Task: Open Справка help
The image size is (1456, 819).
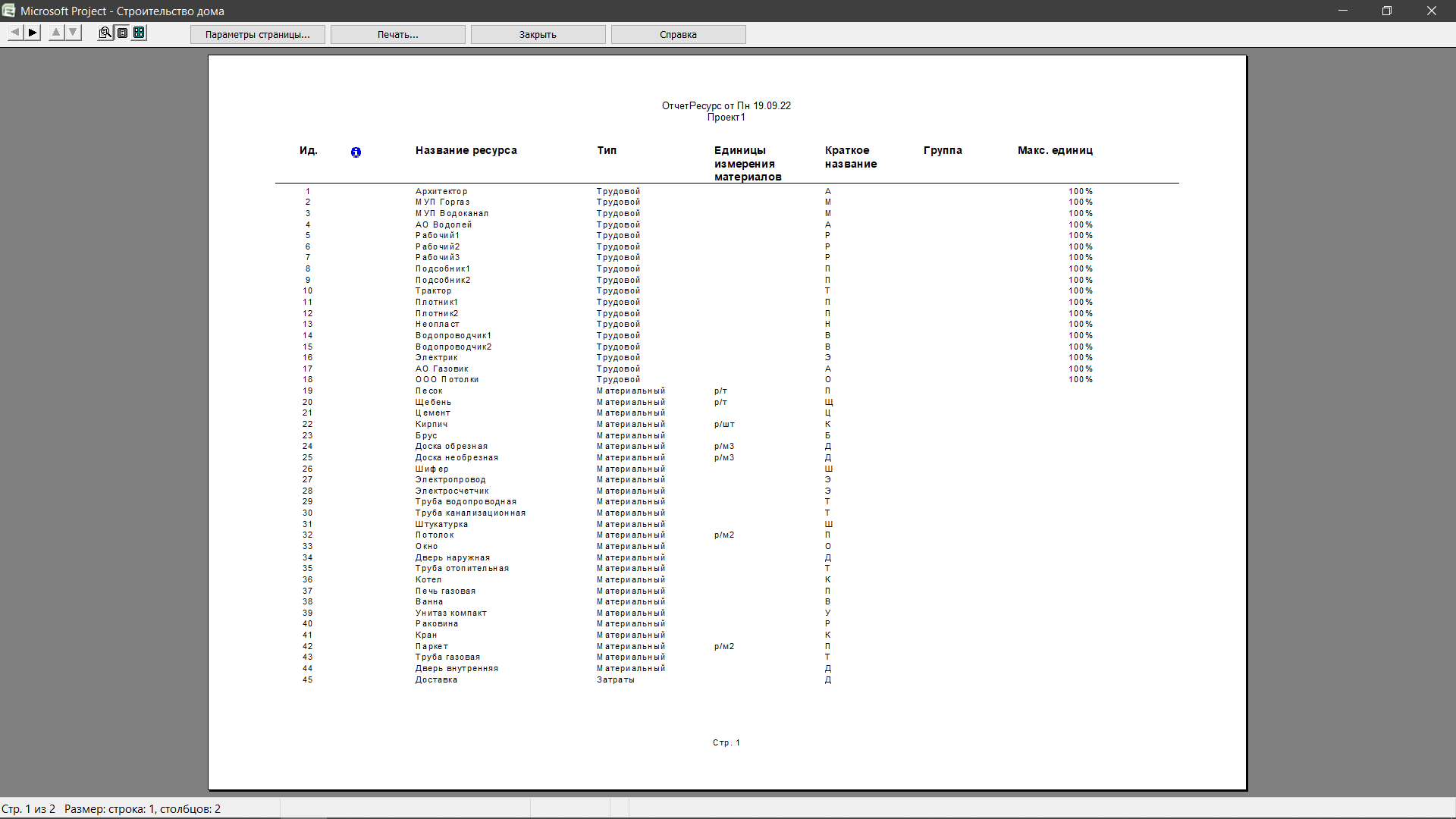Action: 679,35
